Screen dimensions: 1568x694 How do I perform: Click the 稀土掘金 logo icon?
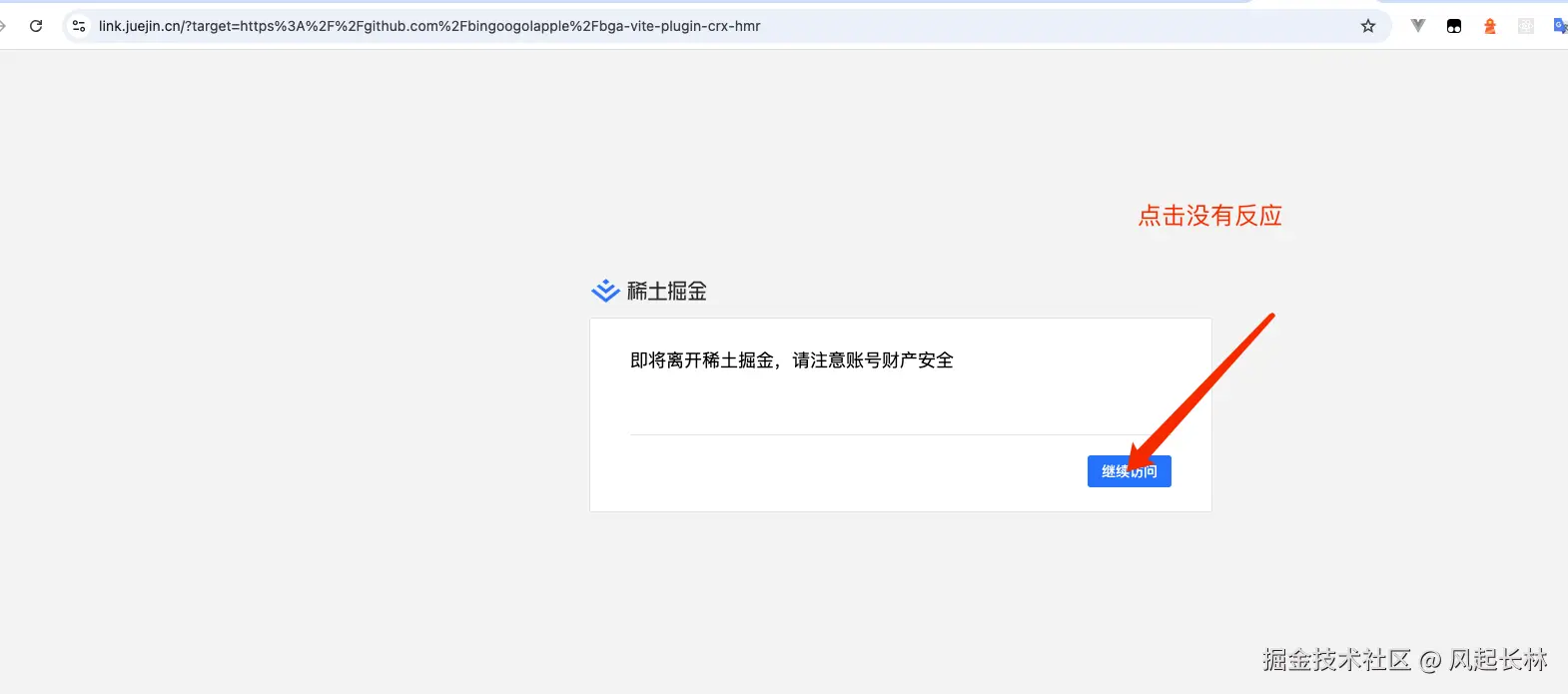point(605,291)
